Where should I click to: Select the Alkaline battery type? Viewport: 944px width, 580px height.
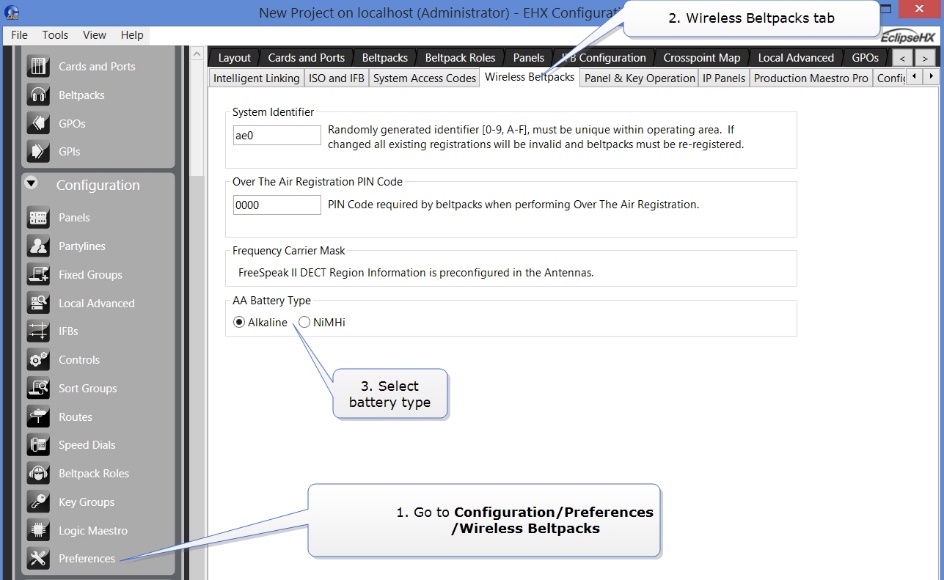[239, 322]
